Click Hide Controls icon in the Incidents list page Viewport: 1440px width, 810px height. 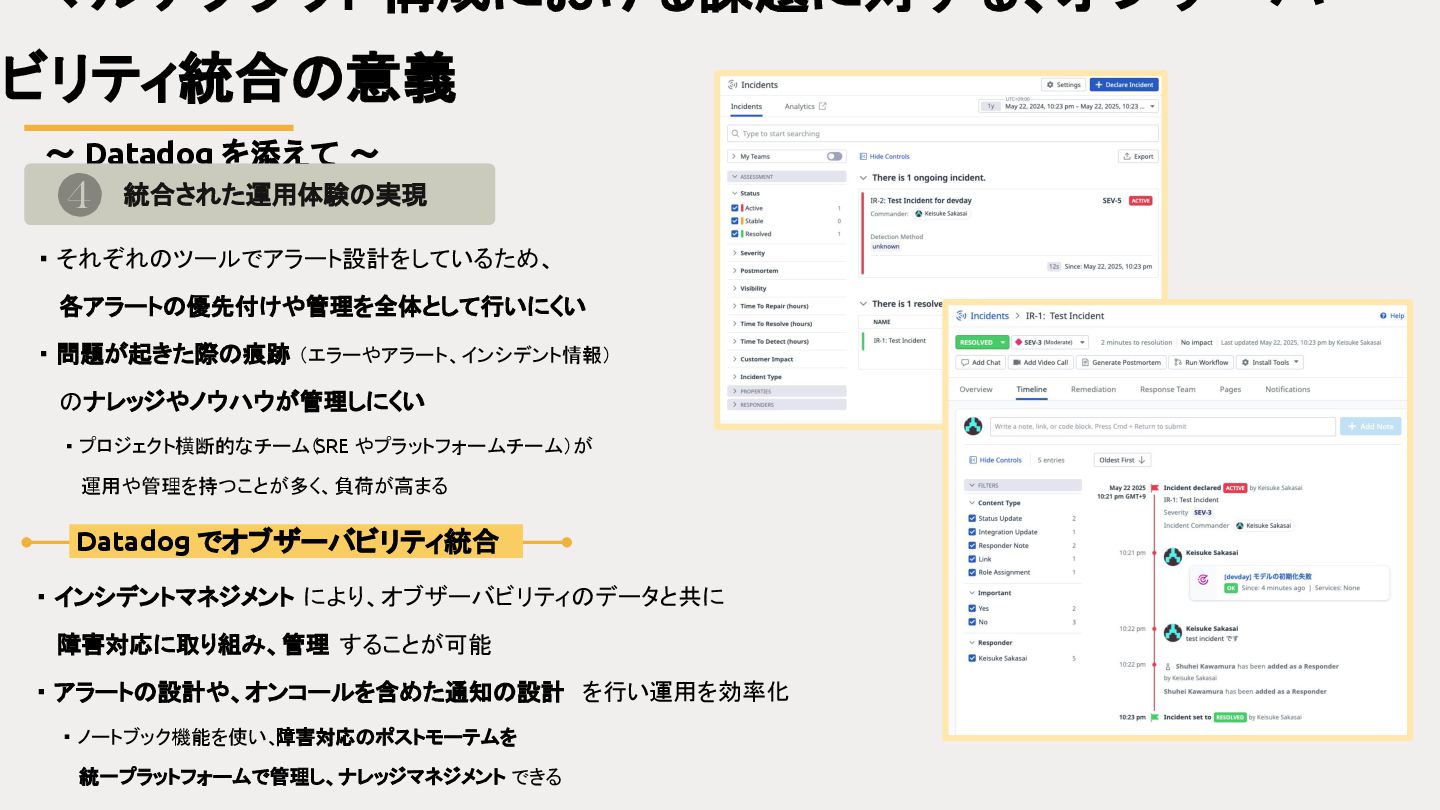click(863, 156)
